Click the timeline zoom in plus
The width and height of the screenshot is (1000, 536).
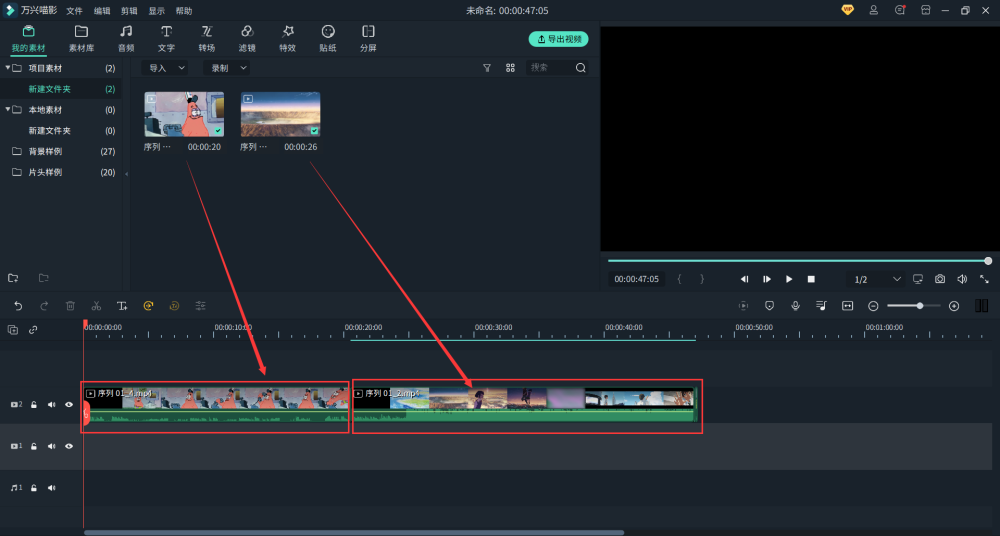(954, 306)
